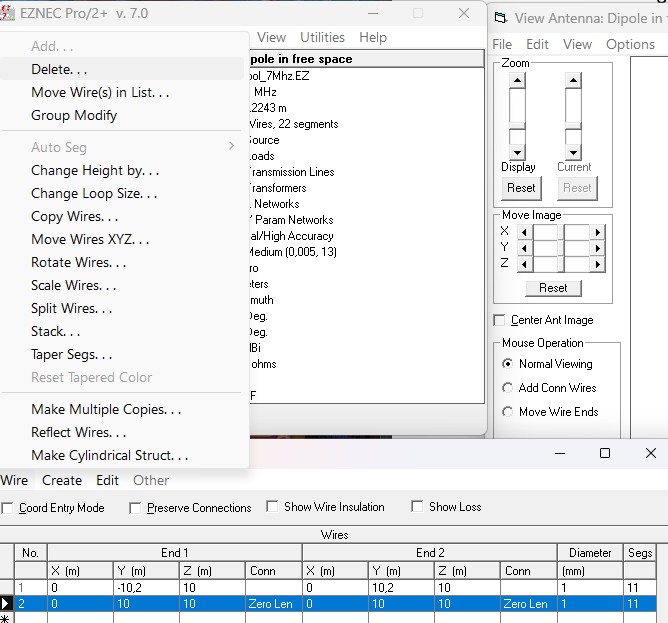Image resolution: width=668 pixels, height=623 pixels.
Task: Click the Display zoom up arrow
Action: point(517,79)
